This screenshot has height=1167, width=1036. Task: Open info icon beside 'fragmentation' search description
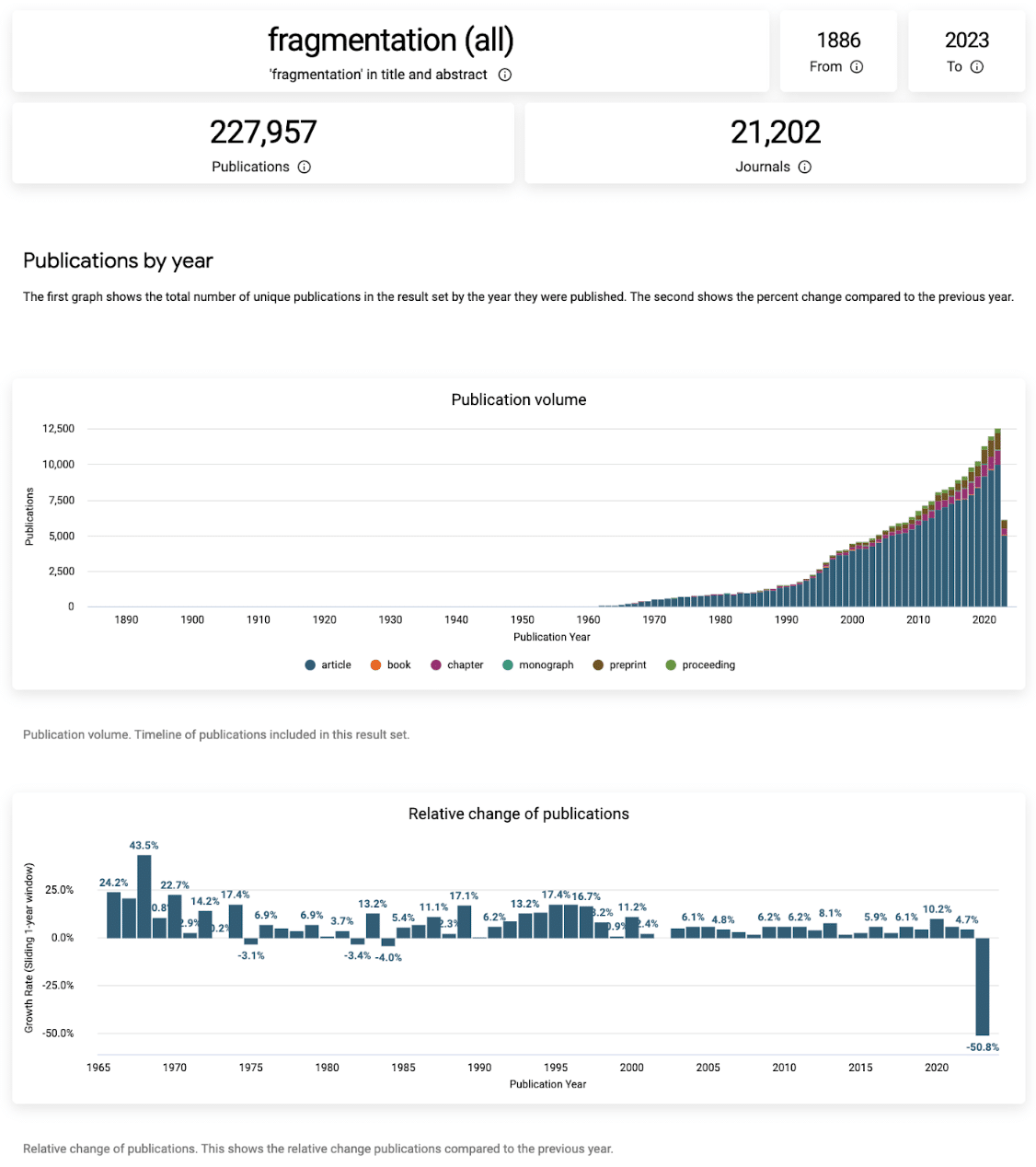pyautogui.click(x=504, y=75)
